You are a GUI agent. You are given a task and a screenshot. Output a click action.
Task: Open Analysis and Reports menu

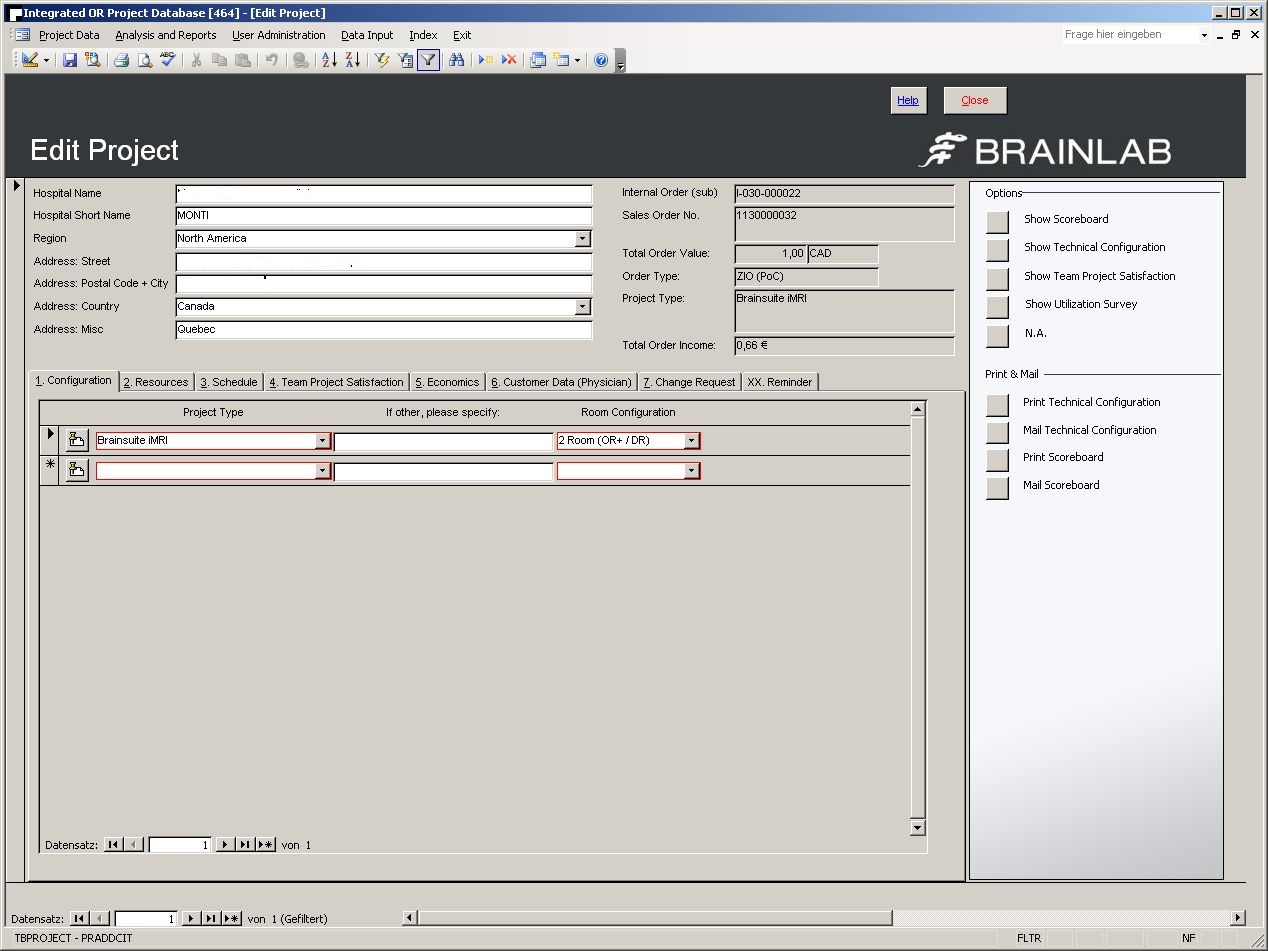coord(166,35)
